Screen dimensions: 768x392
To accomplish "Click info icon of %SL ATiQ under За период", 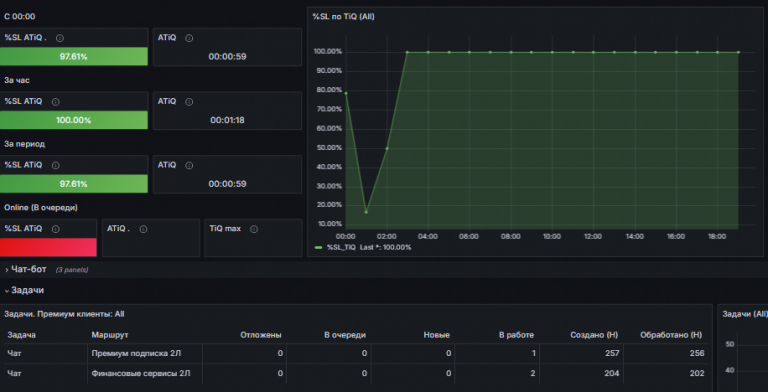I will click(x=55, y=166).
